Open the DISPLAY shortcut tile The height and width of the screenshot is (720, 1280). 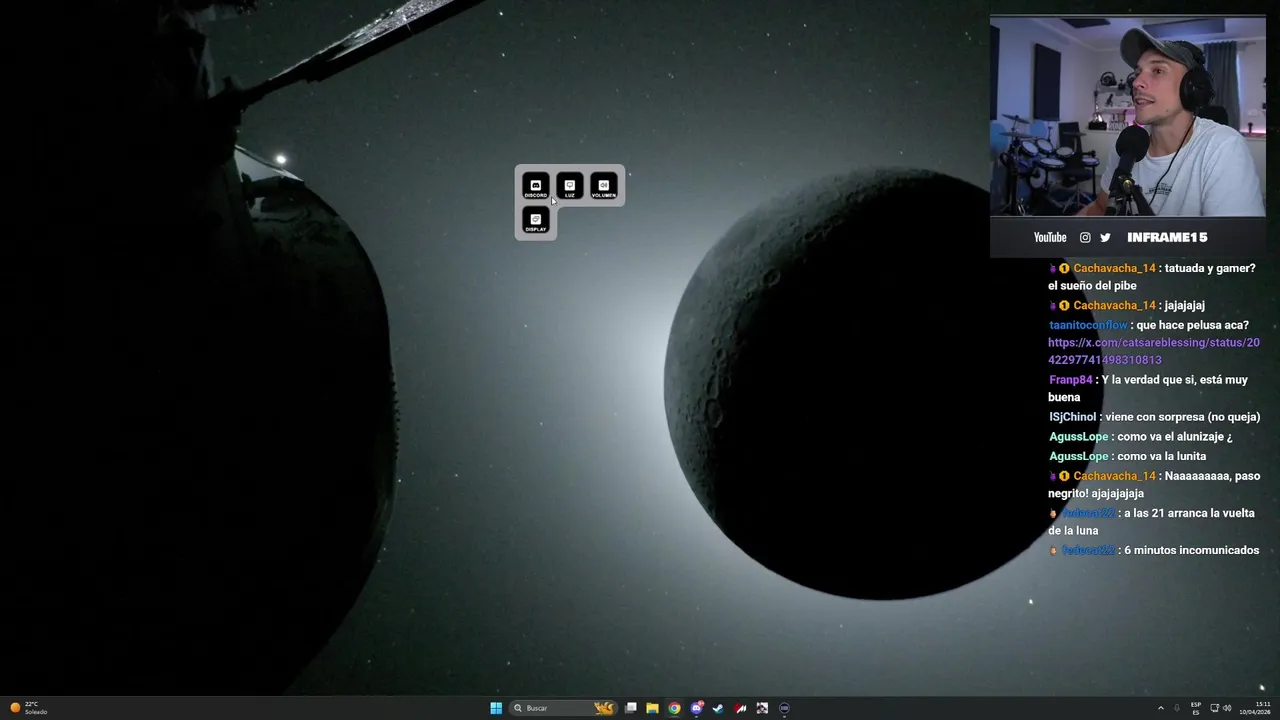tap(535, 220)
